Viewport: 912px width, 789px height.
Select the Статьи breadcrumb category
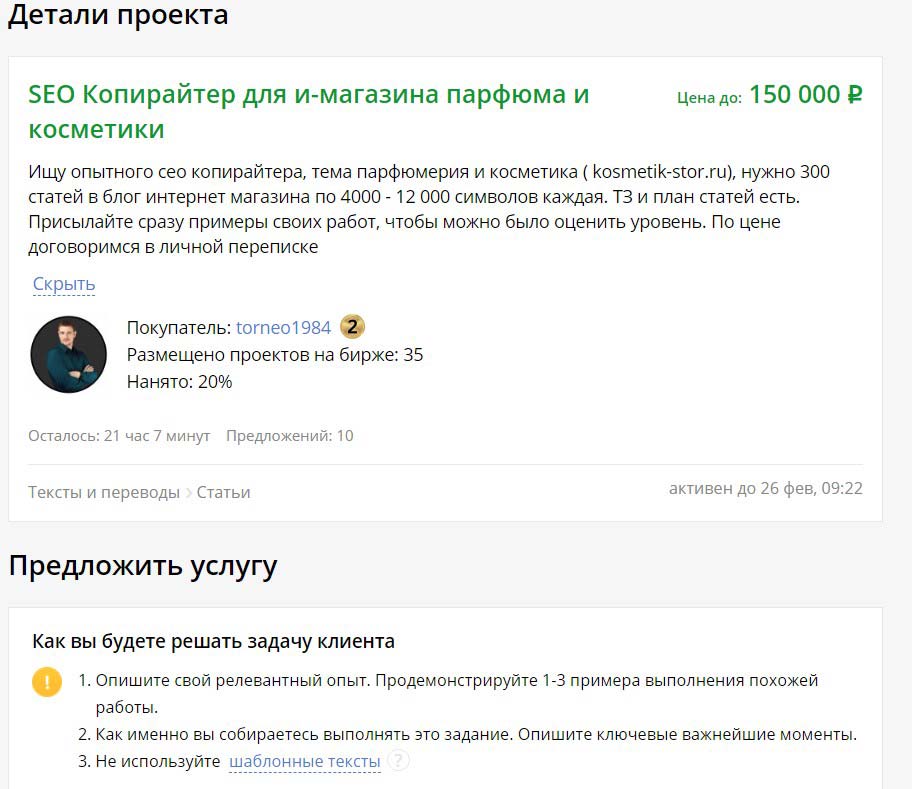click(224, 491)
